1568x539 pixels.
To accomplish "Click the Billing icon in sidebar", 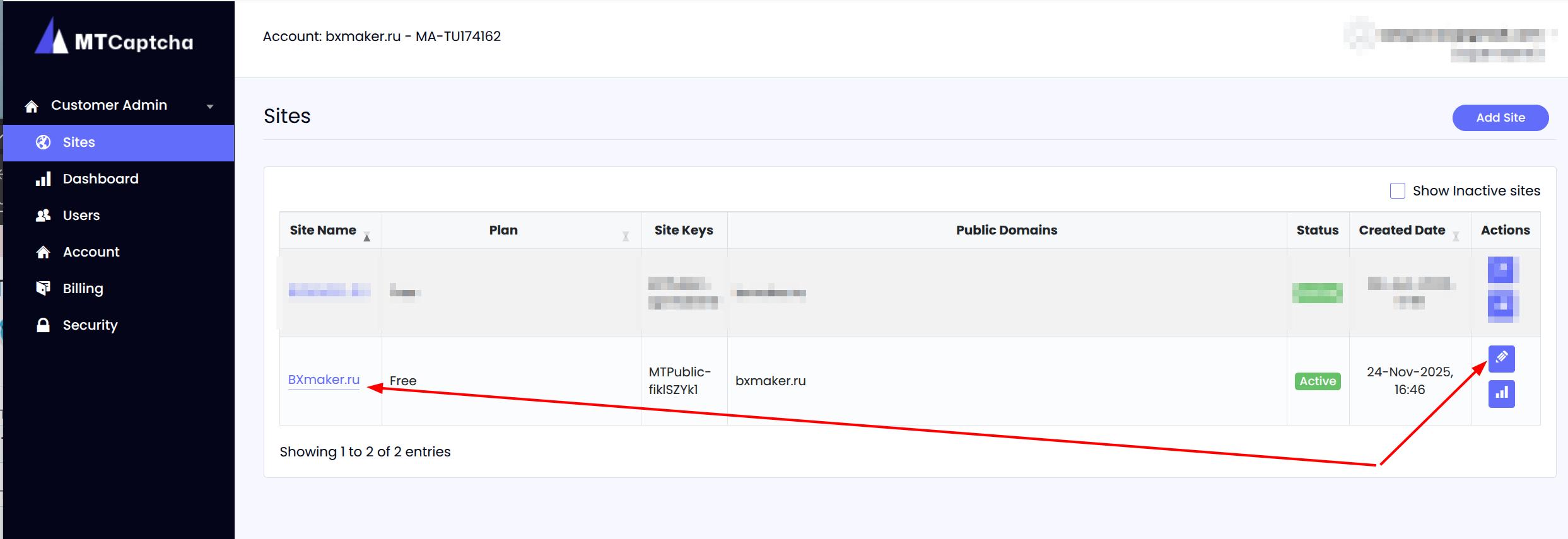I will [x=43, y=289].
